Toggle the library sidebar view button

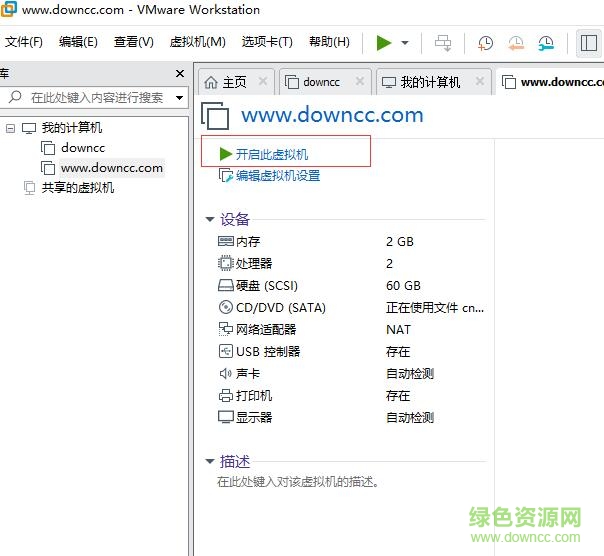tap(589, 43)
